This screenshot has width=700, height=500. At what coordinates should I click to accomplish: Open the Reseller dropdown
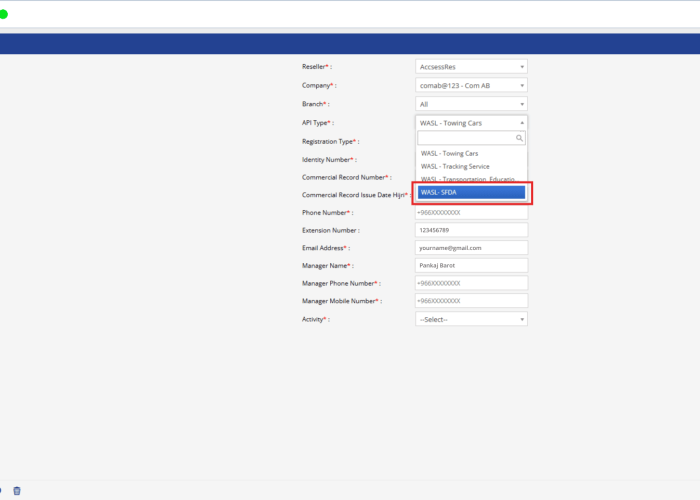471,67
